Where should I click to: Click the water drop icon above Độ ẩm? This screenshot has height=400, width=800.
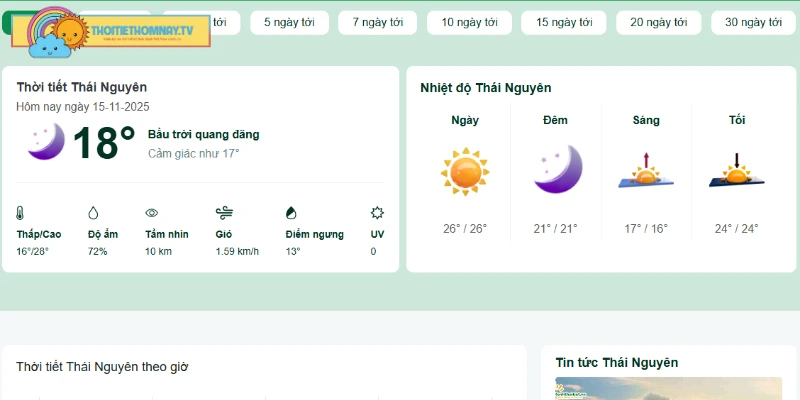point(93,213)
